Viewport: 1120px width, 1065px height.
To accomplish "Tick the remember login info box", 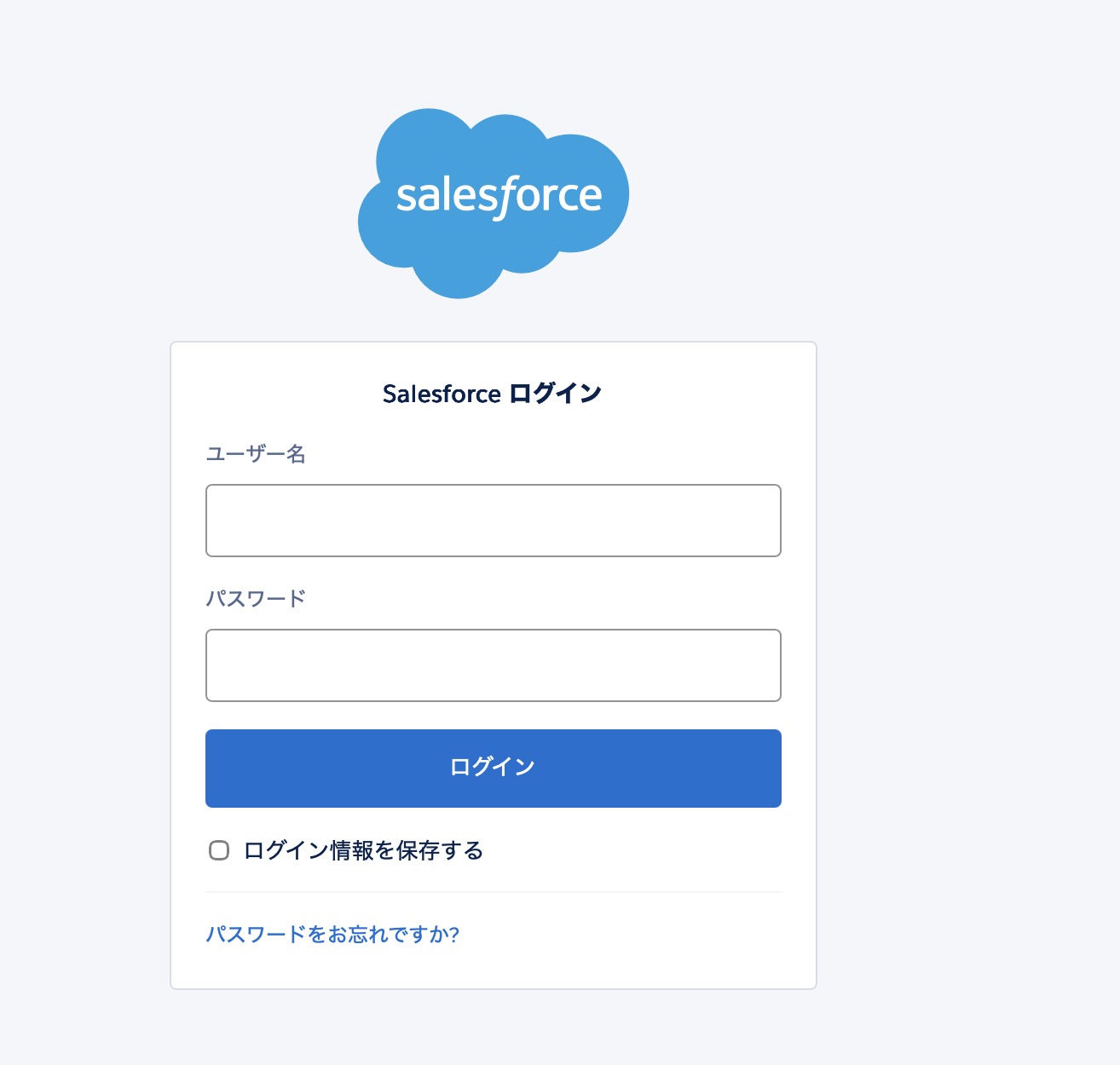I will (x=219, y=850).
